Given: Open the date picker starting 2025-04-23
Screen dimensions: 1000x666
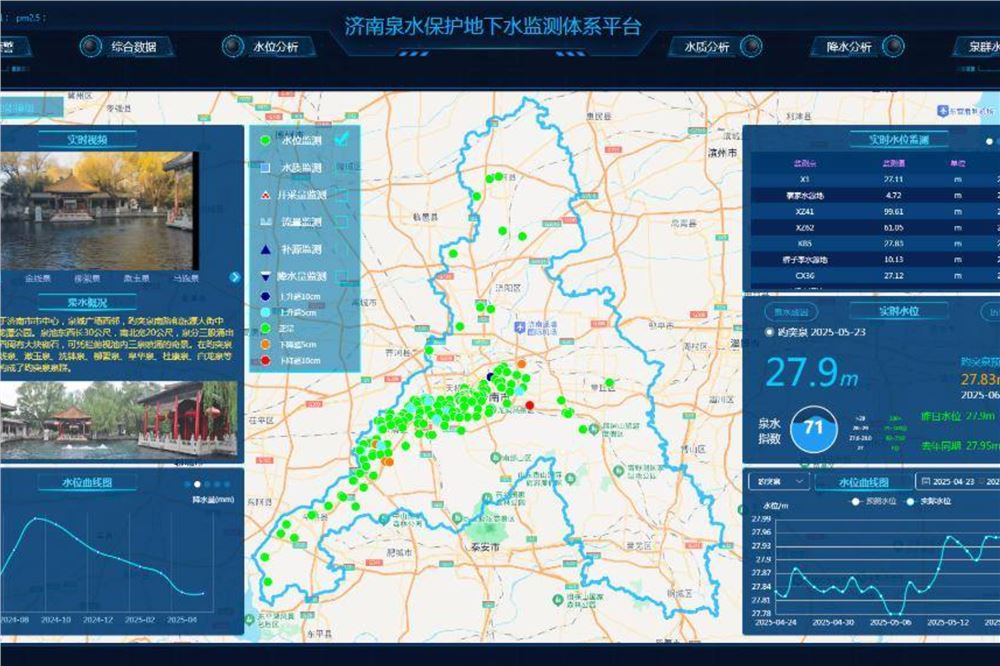Looking at the screenshot, I should coord(958,481).
